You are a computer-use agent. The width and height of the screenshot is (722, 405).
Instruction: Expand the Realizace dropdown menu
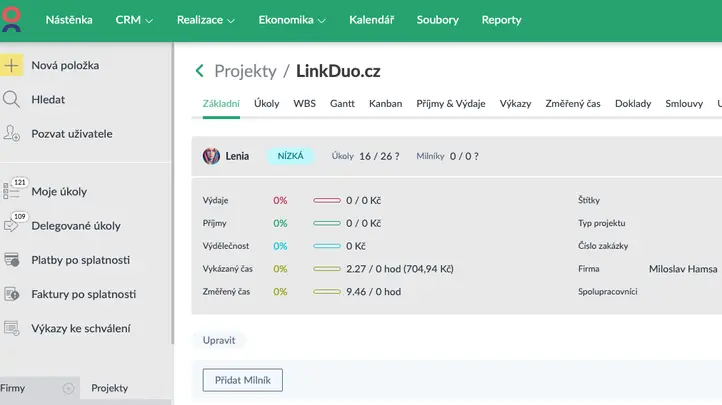[x=205, y=20]
